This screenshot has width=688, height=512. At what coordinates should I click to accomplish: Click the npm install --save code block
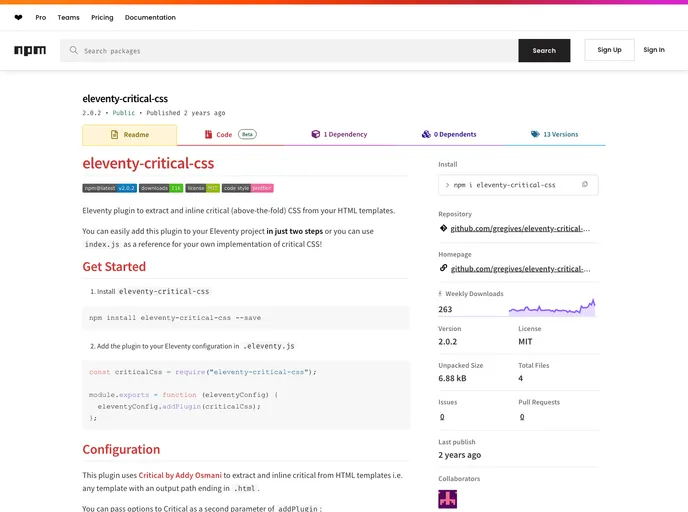[246, 318]
